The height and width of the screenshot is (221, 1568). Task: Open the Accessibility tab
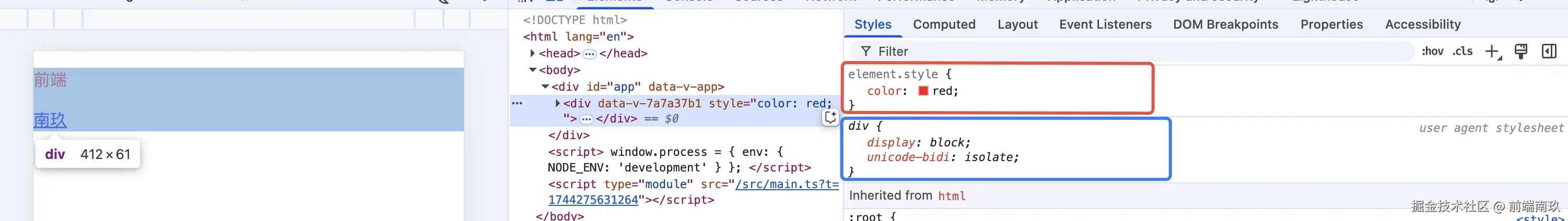tap(1422, 24)
